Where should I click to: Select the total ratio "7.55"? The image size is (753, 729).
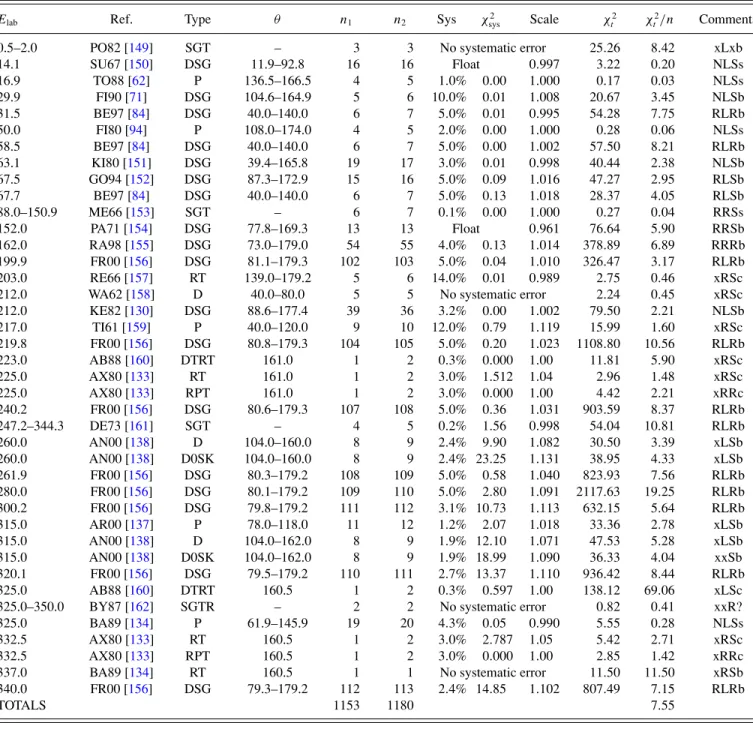pos(663,705)
